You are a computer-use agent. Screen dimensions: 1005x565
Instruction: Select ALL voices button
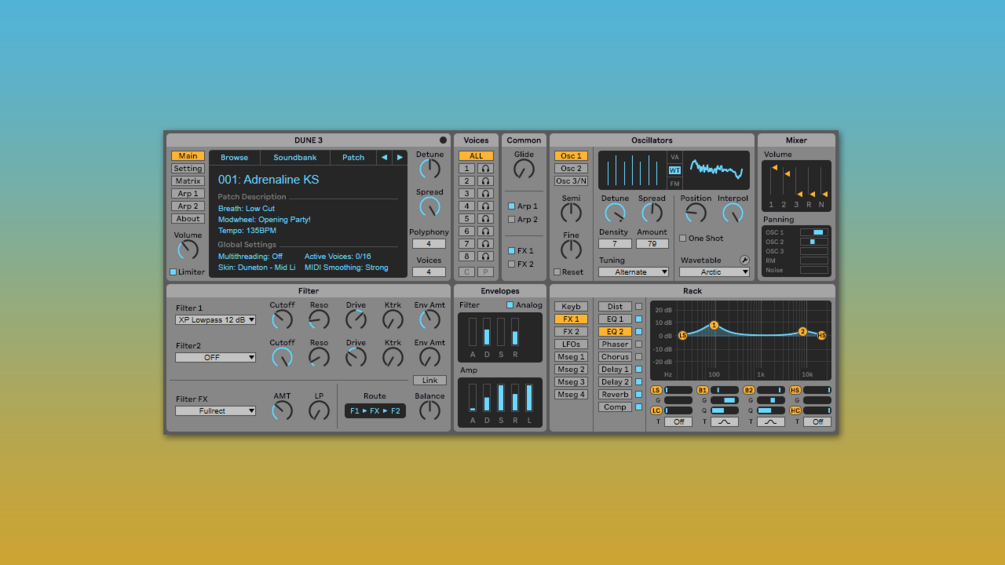coord(476,156)
